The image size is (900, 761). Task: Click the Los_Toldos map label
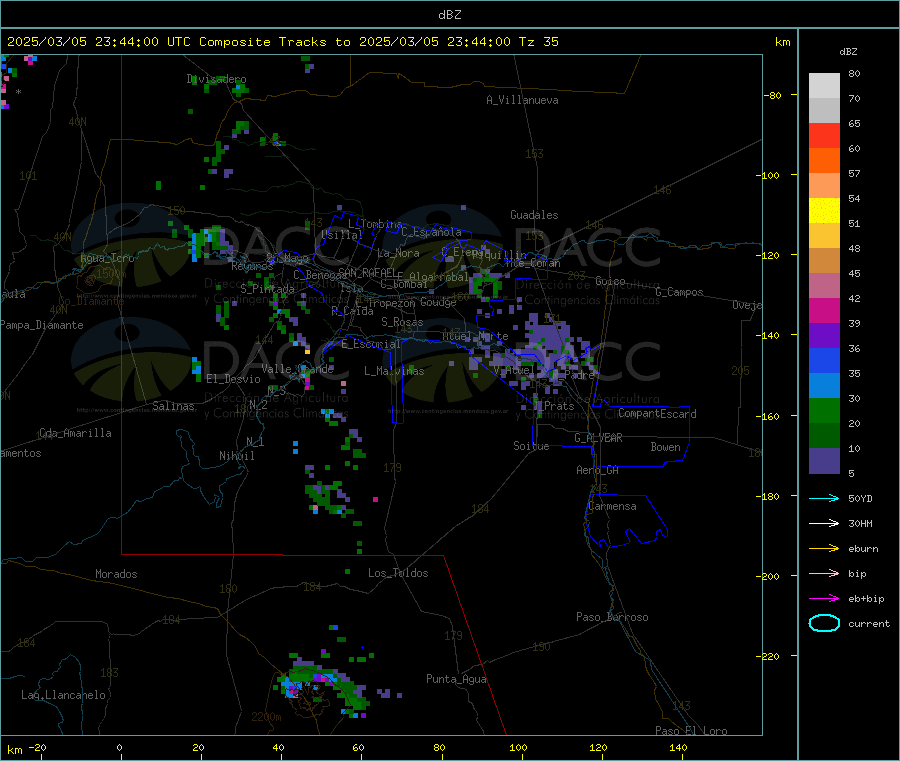(x=398, y=573)
